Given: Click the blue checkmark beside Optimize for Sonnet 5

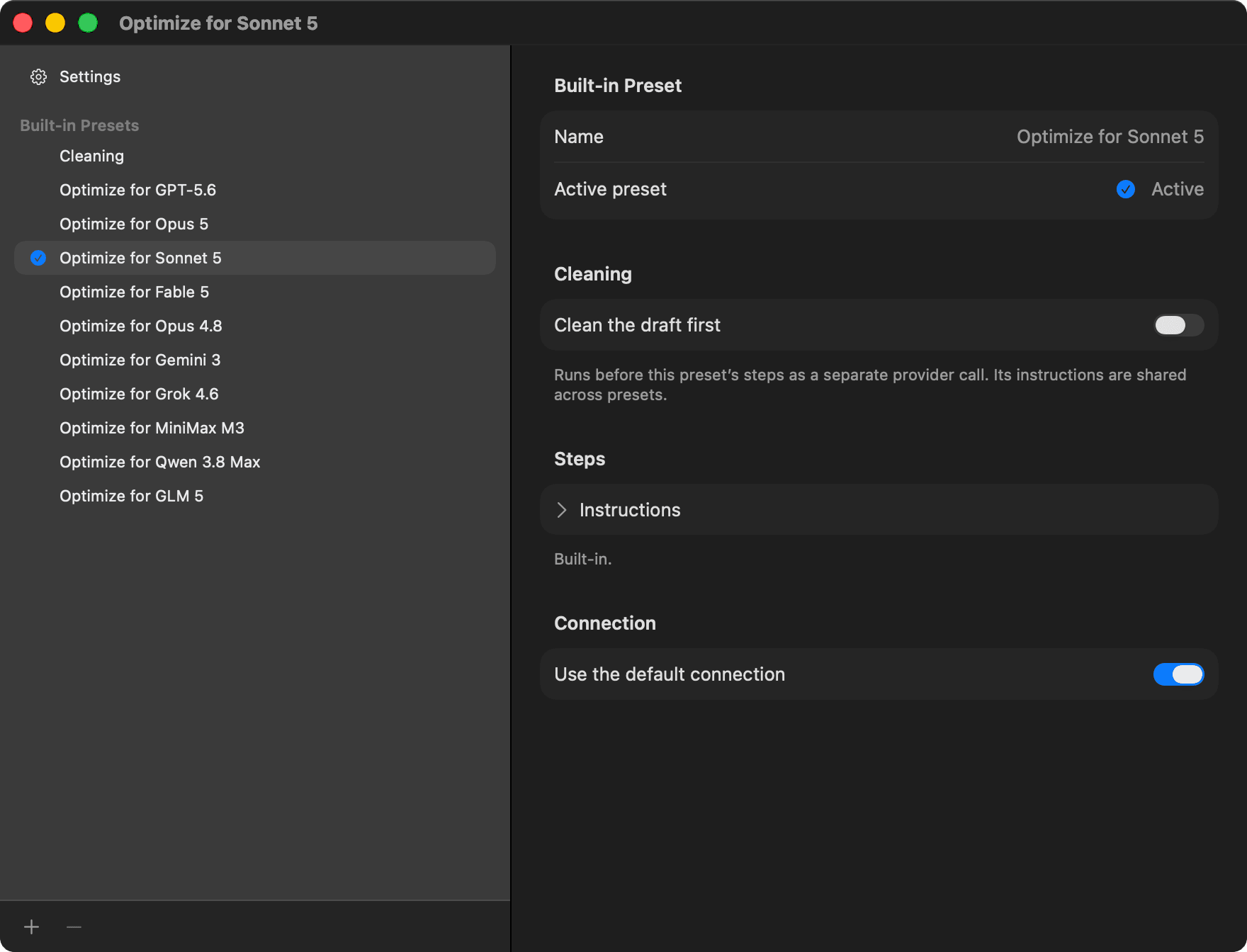Looking at the screenshot, I should point(38,258).
